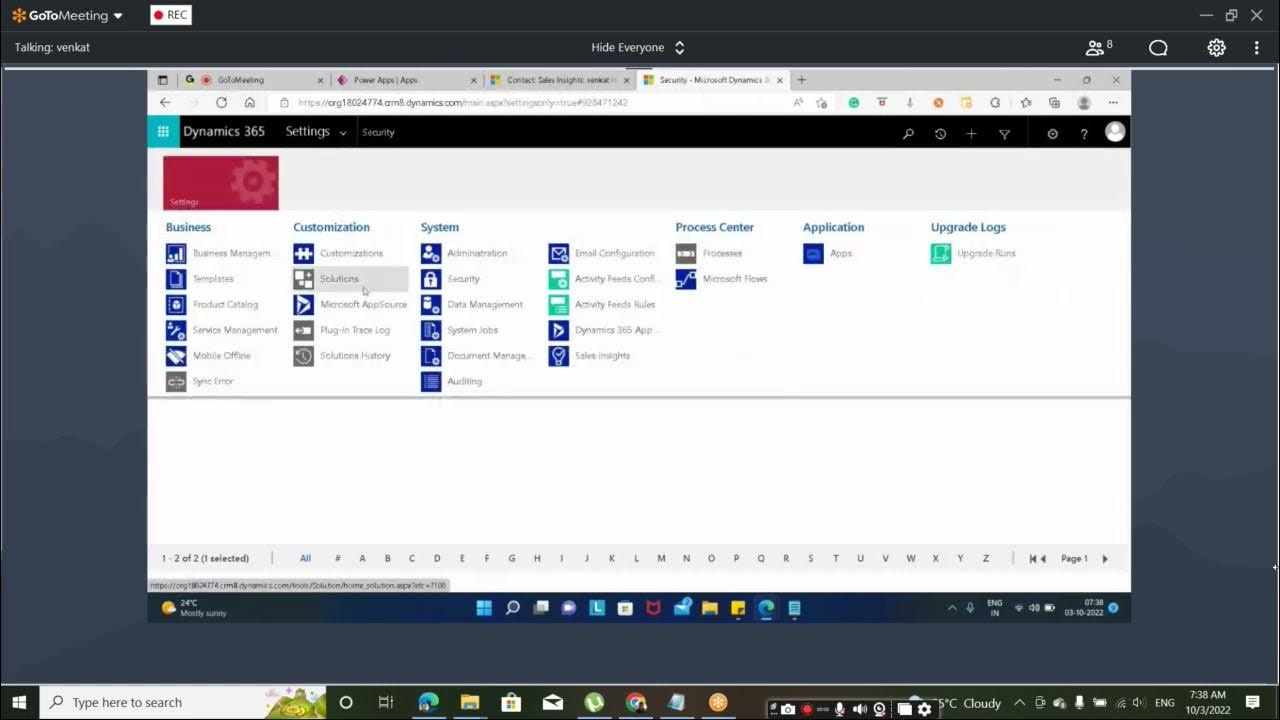Open a new browser tab
The image size is (1280, 720).
(x=801, y=80)
